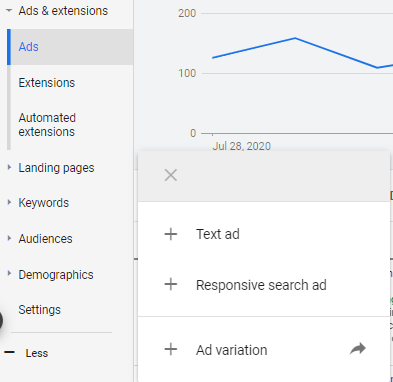Click the share arrow next to Ad variation

point(358,349)
